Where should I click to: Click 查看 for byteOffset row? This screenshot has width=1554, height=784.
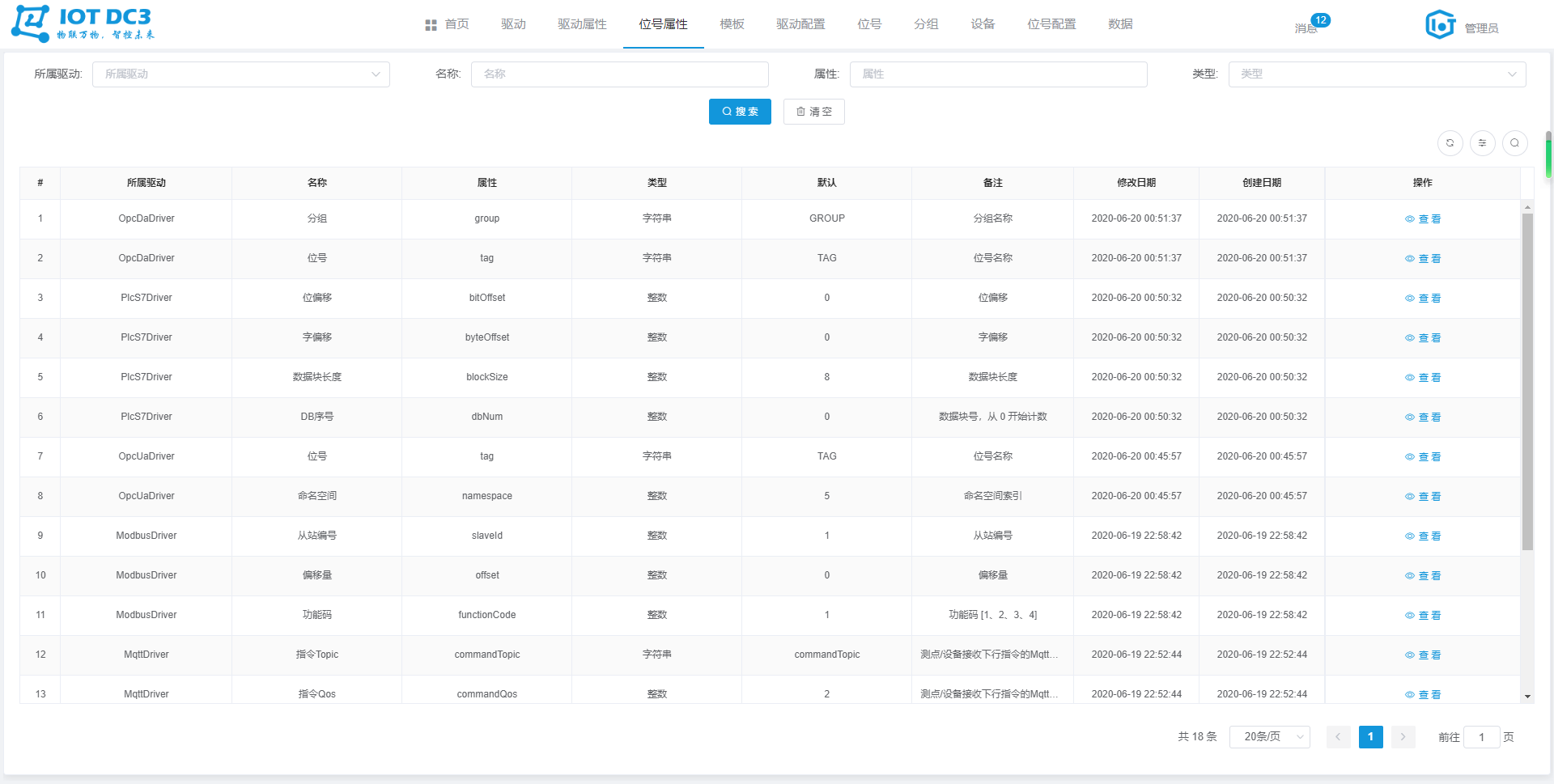1423,338
